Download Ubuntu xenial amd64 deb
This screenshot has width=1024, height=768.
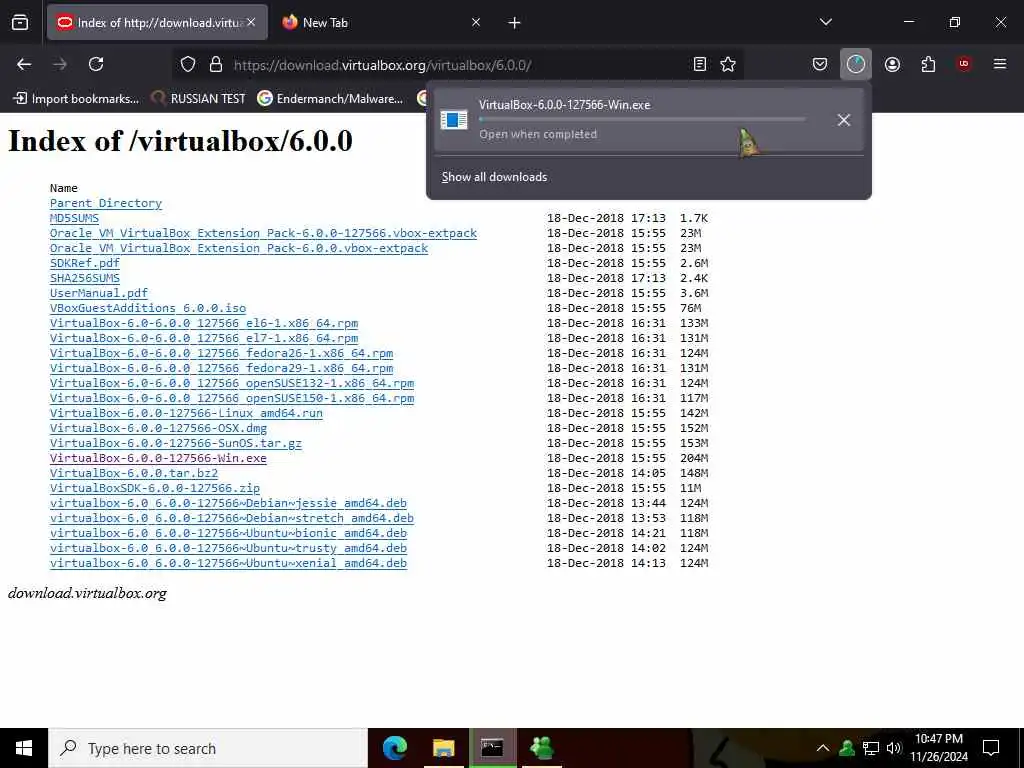229,564
